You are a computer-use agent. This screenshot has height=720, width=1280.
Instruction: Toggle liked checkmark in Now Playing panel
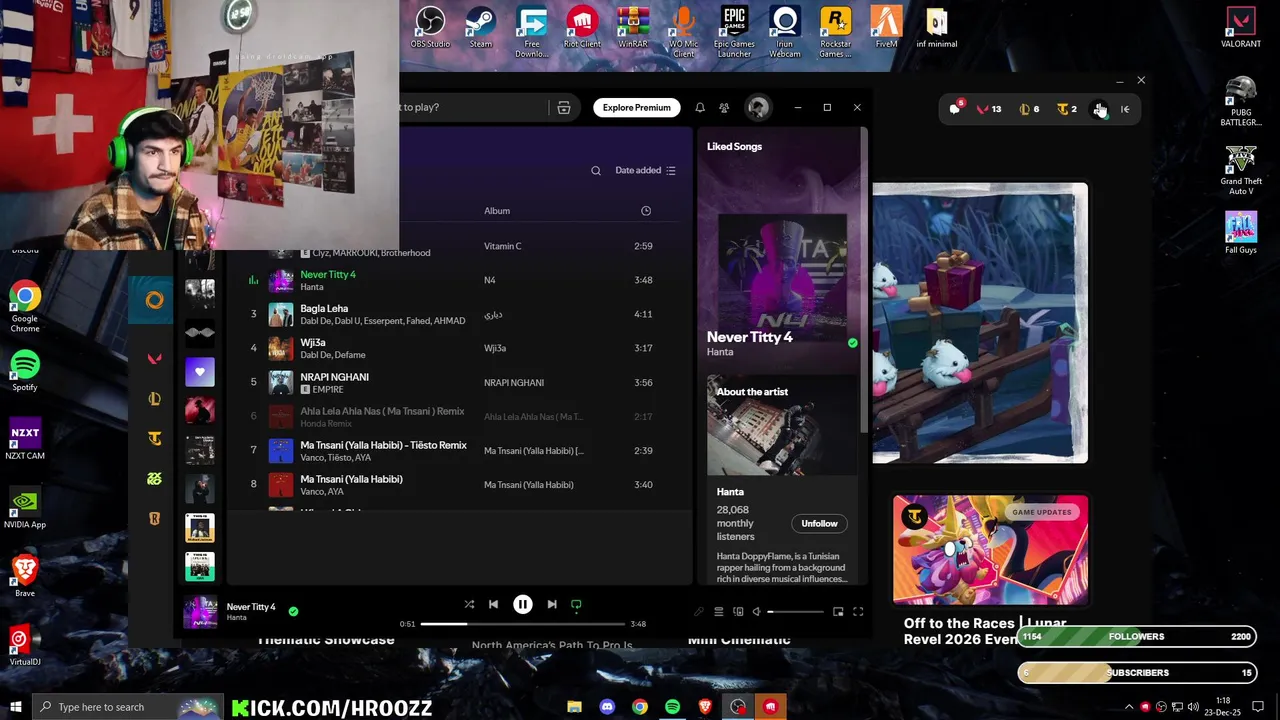pos(852,342)
